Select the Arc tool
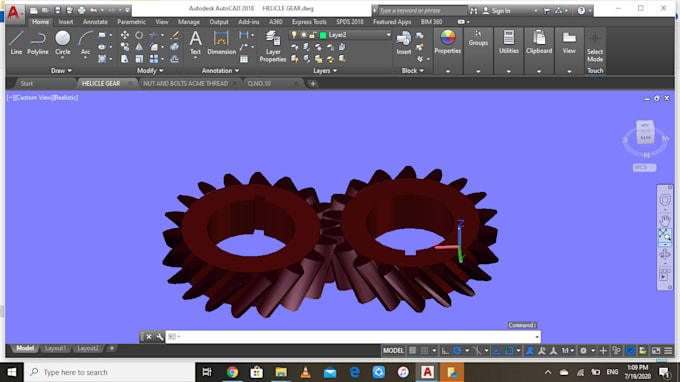 click(x=85, y=42)
